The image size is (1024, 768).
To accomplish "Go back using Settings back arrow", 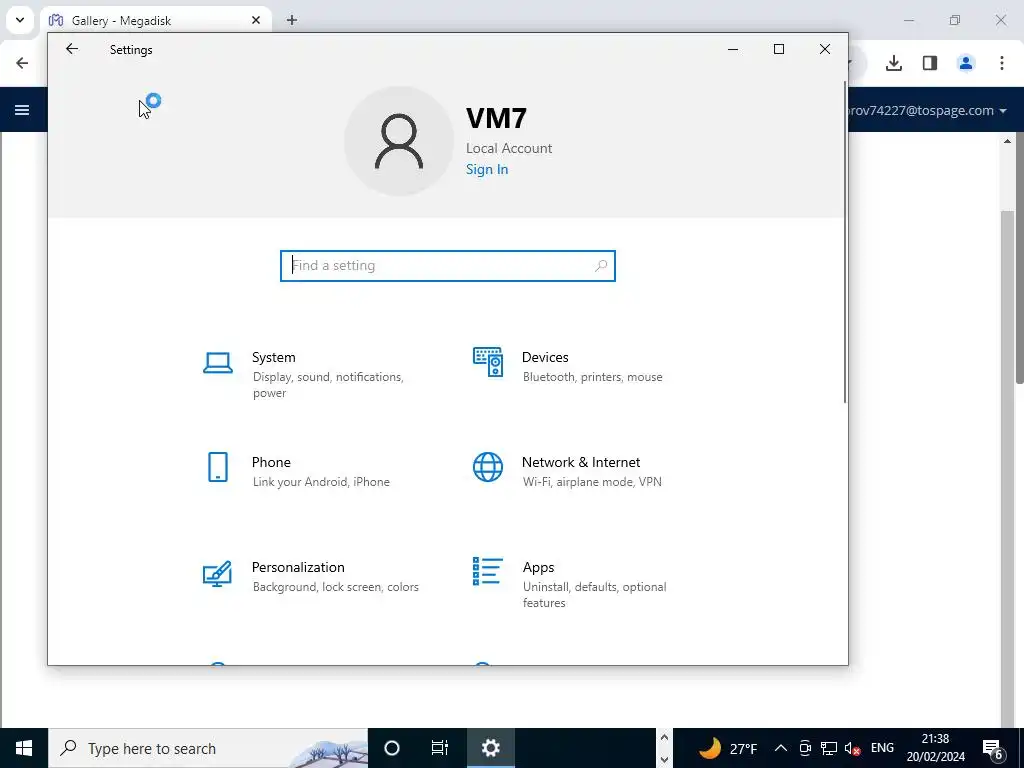I will 72,49.
